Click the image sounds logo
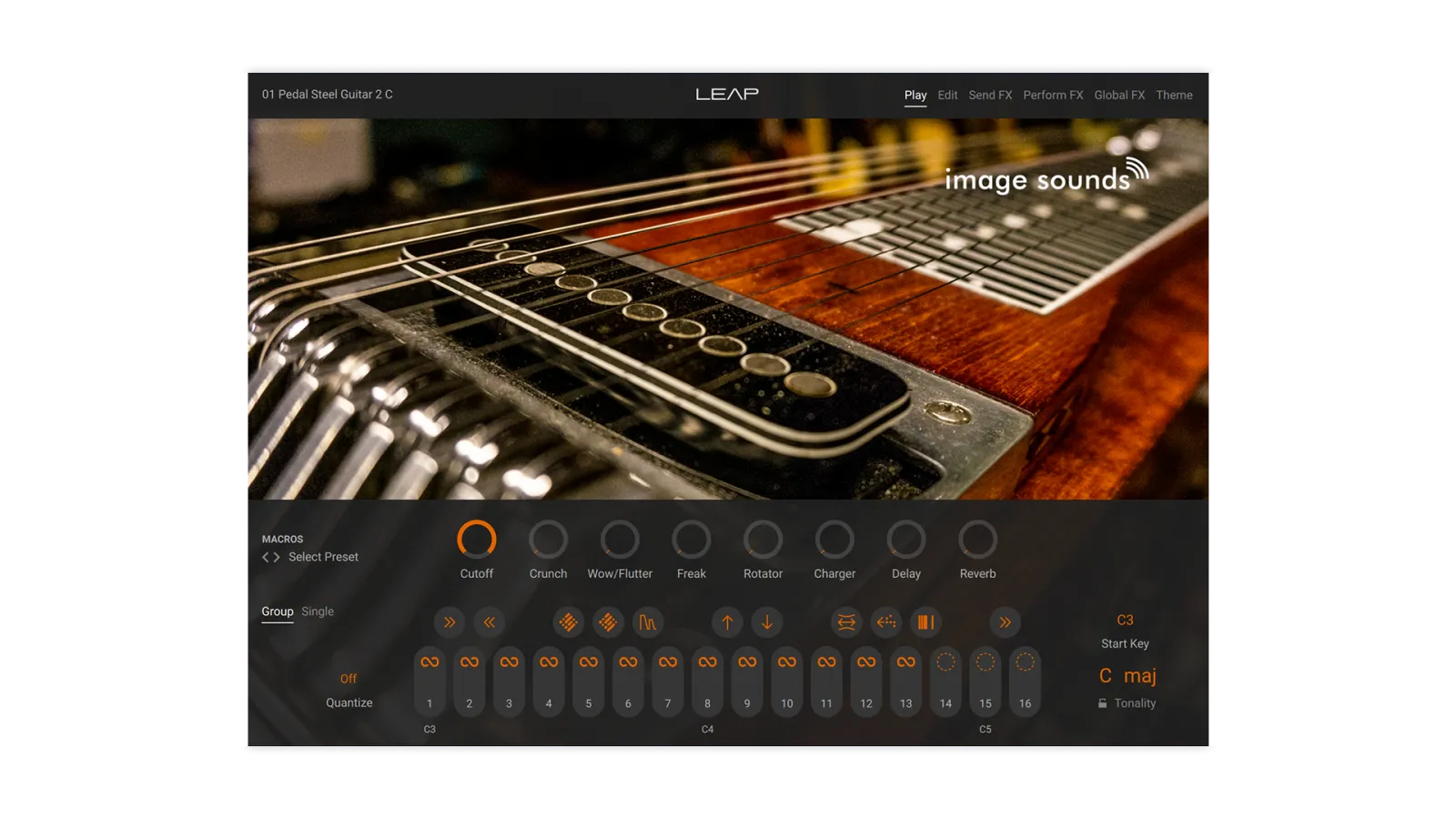Viewport: 1456px width, 819px height. coord(1046,176)
